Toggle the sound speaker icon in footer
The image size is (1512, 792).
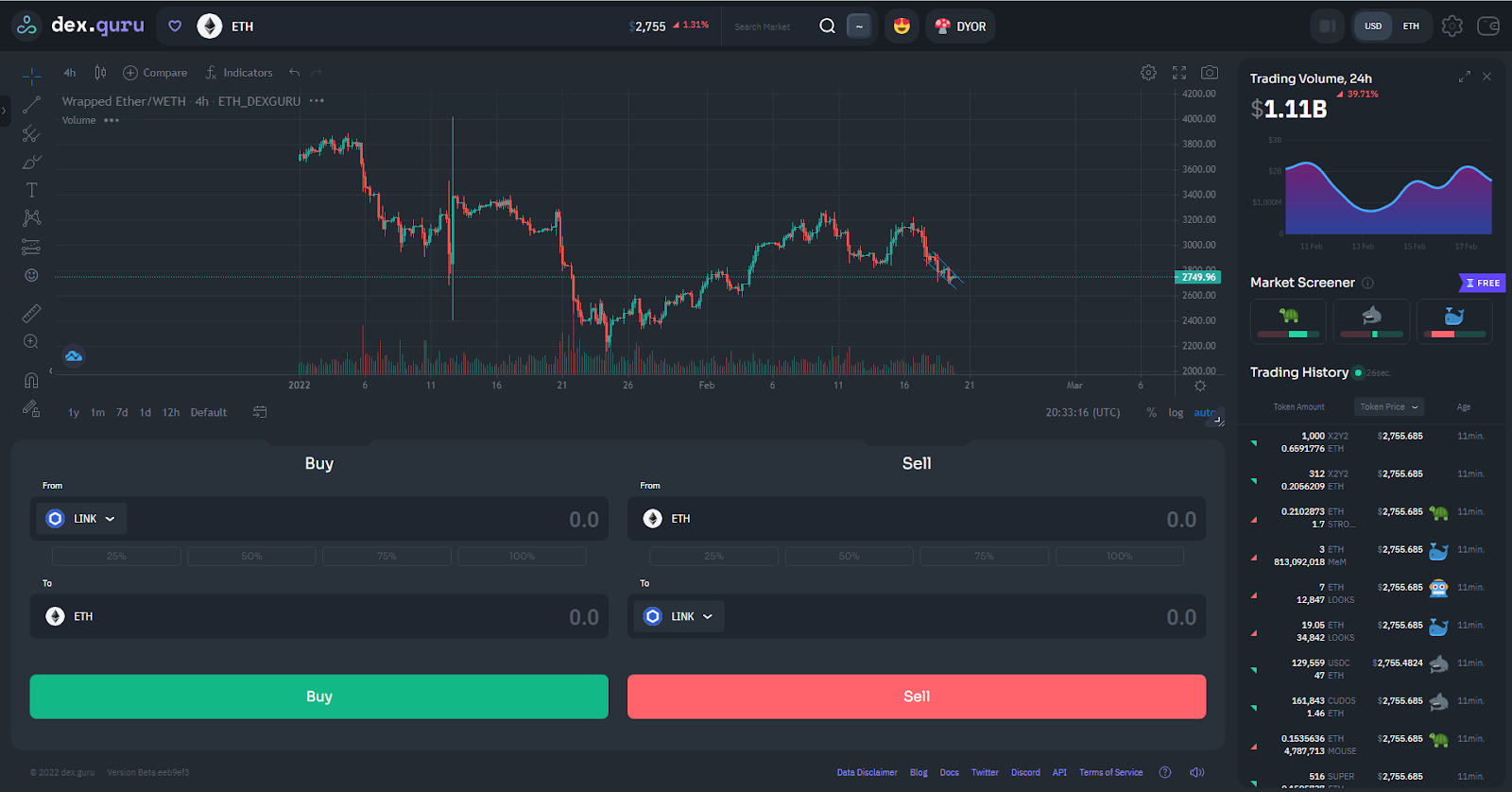[1196, 772]
